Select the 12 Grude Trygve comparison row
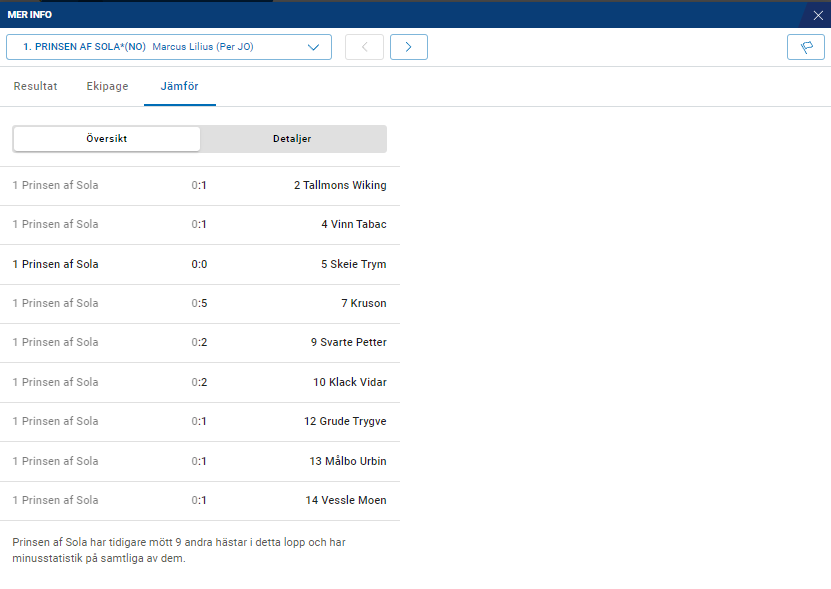 coord(200,422)
